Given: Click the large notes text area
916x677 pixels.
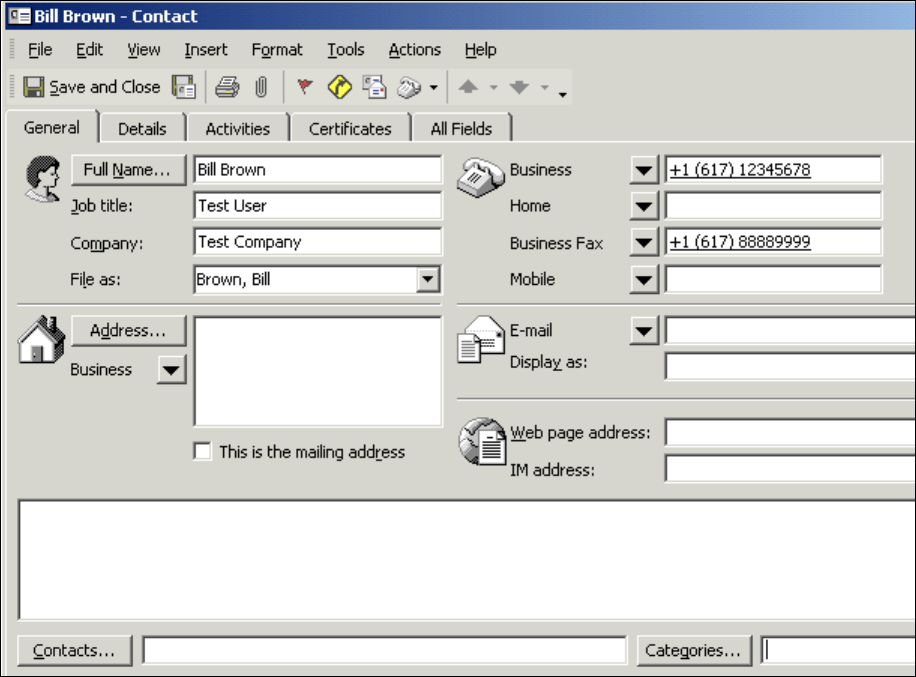Looking at the screenshot, I should (x=467, y=560).
